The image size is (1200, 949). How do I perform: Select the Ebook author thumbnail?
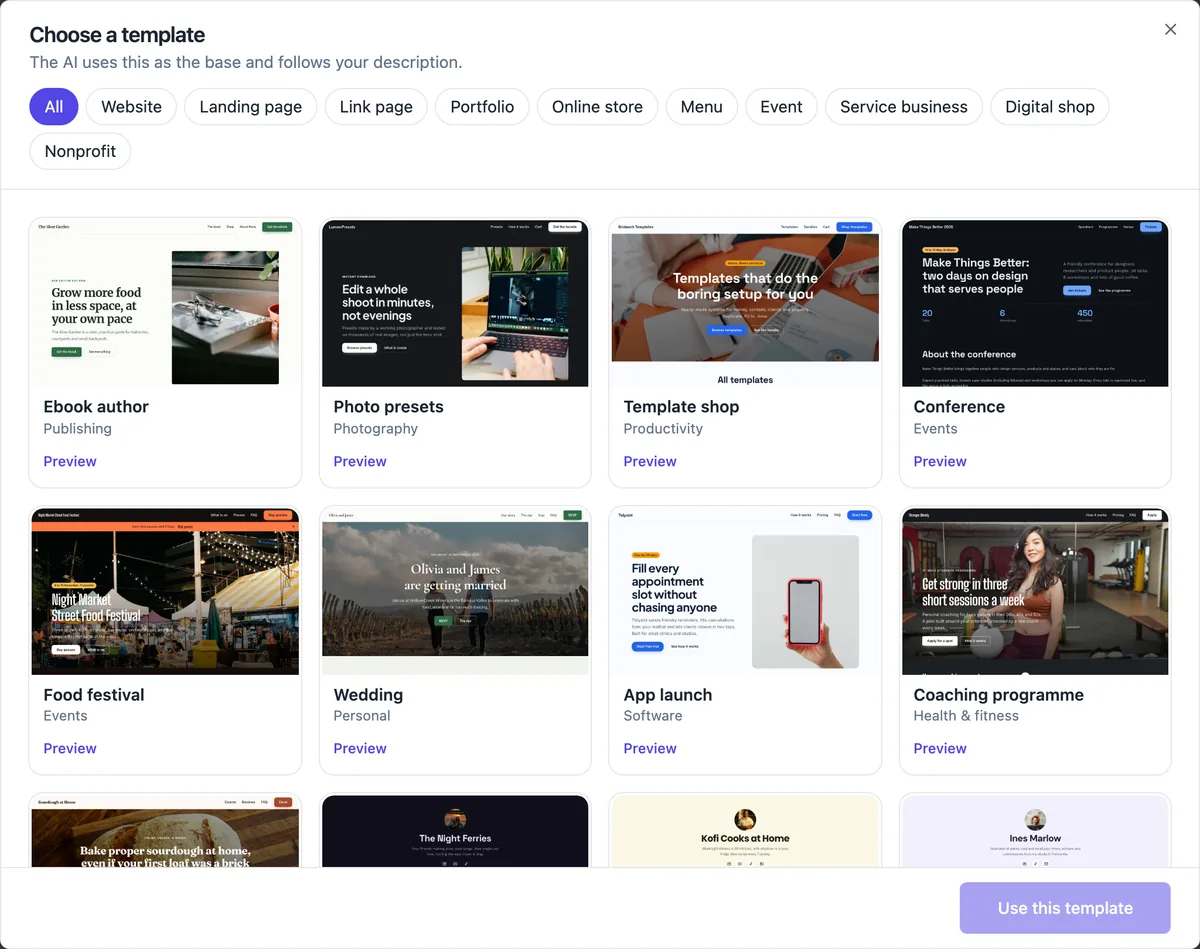[x=165, y=303]
